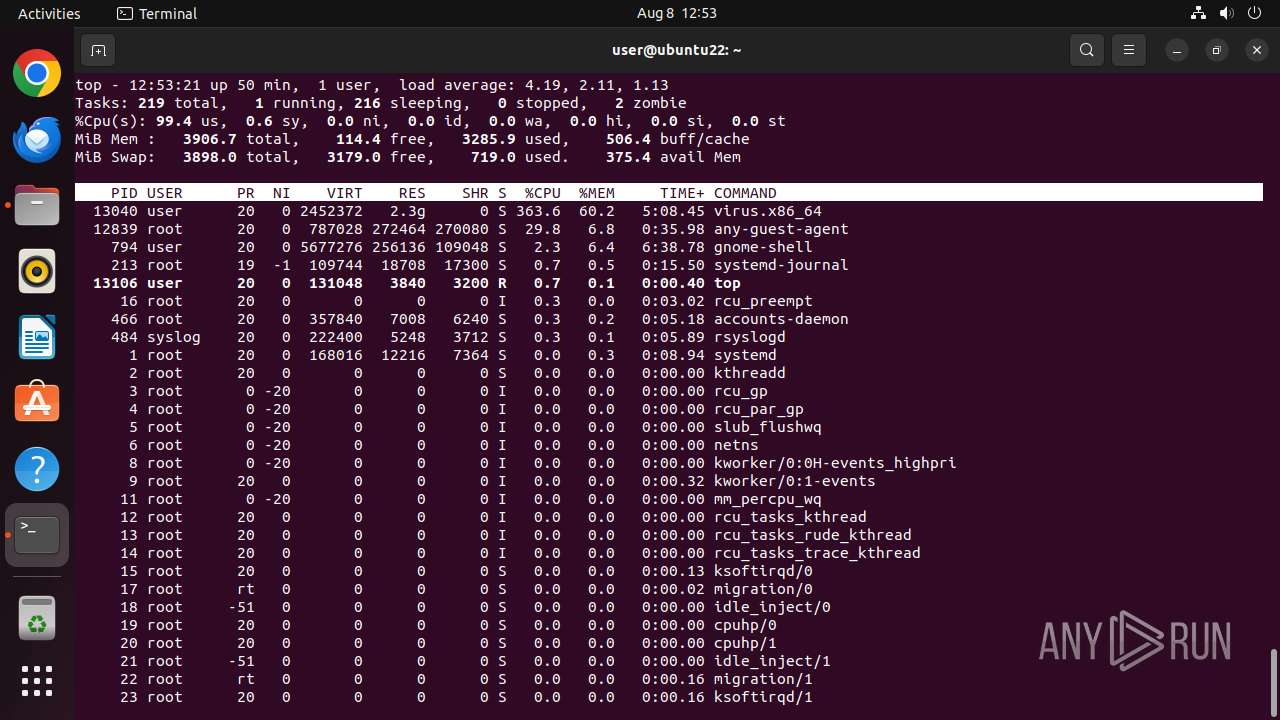Click the 5:08.45 time value
This screenshot has width=1280, height=720.
(x=673, y=211)
